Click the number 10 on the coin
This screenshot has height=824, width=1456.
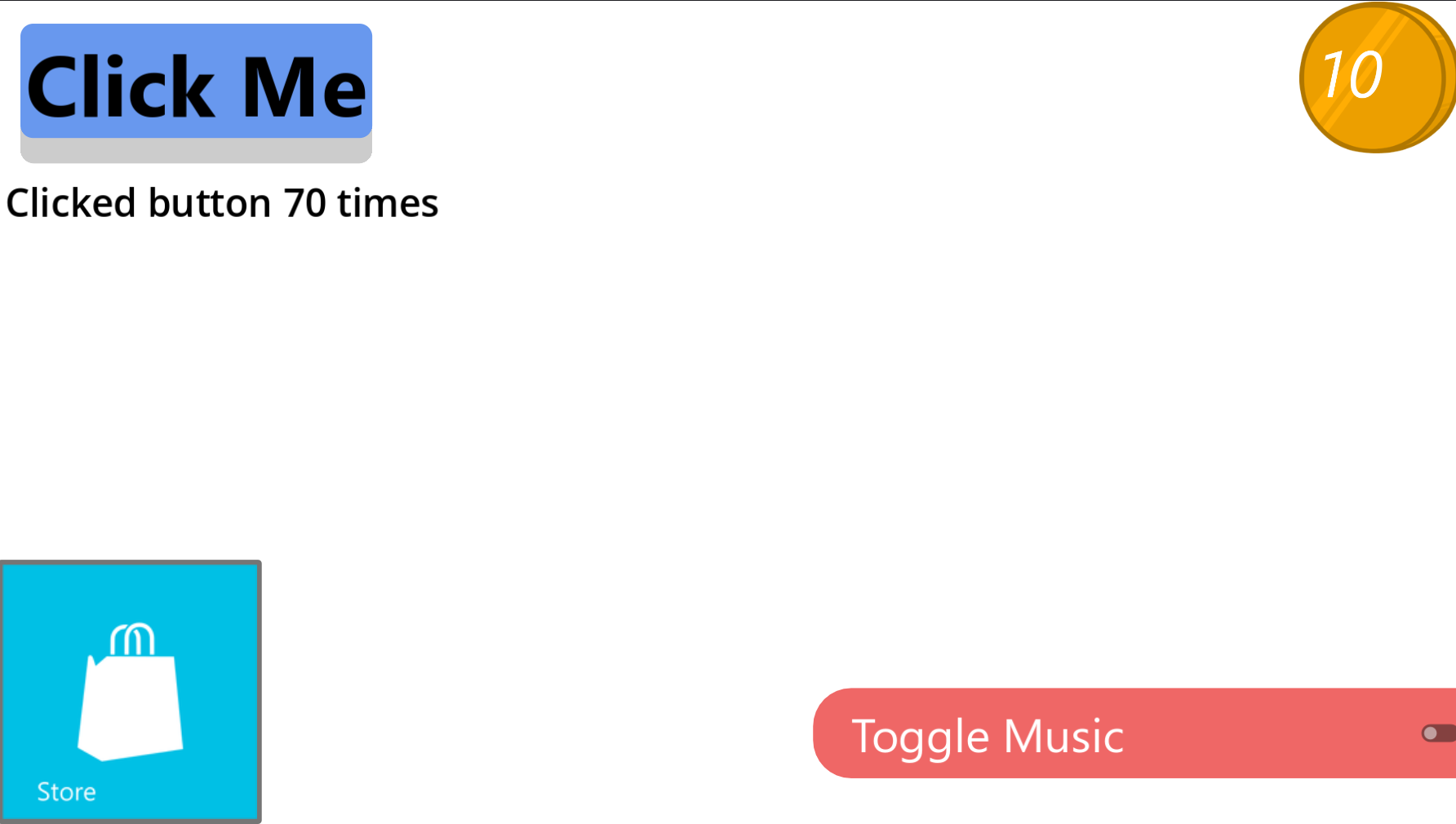pyautogui.click(x=1352, y=75)
